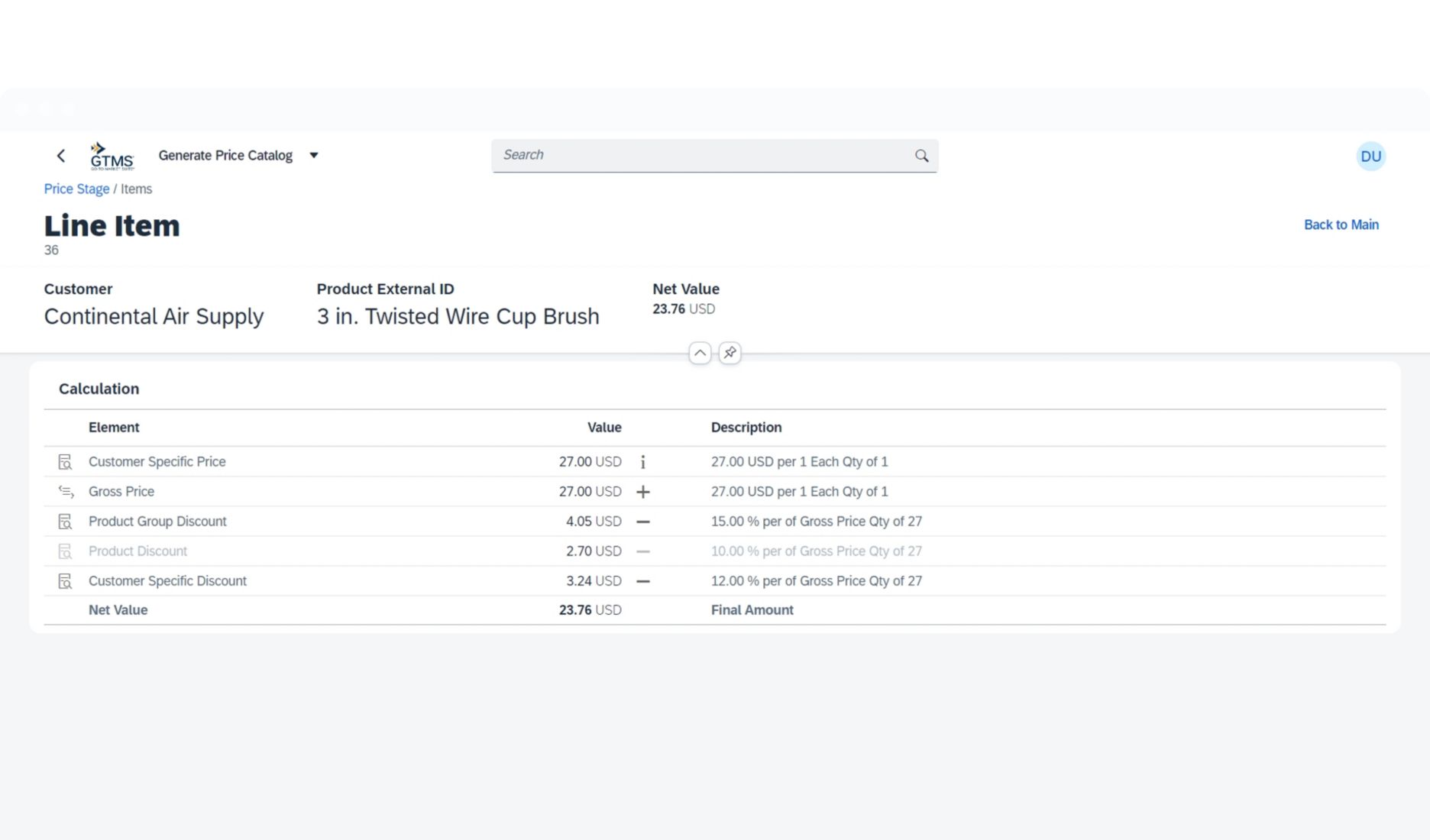
Task: Open Product Group Discount detail icon
Action: point(66,522)
